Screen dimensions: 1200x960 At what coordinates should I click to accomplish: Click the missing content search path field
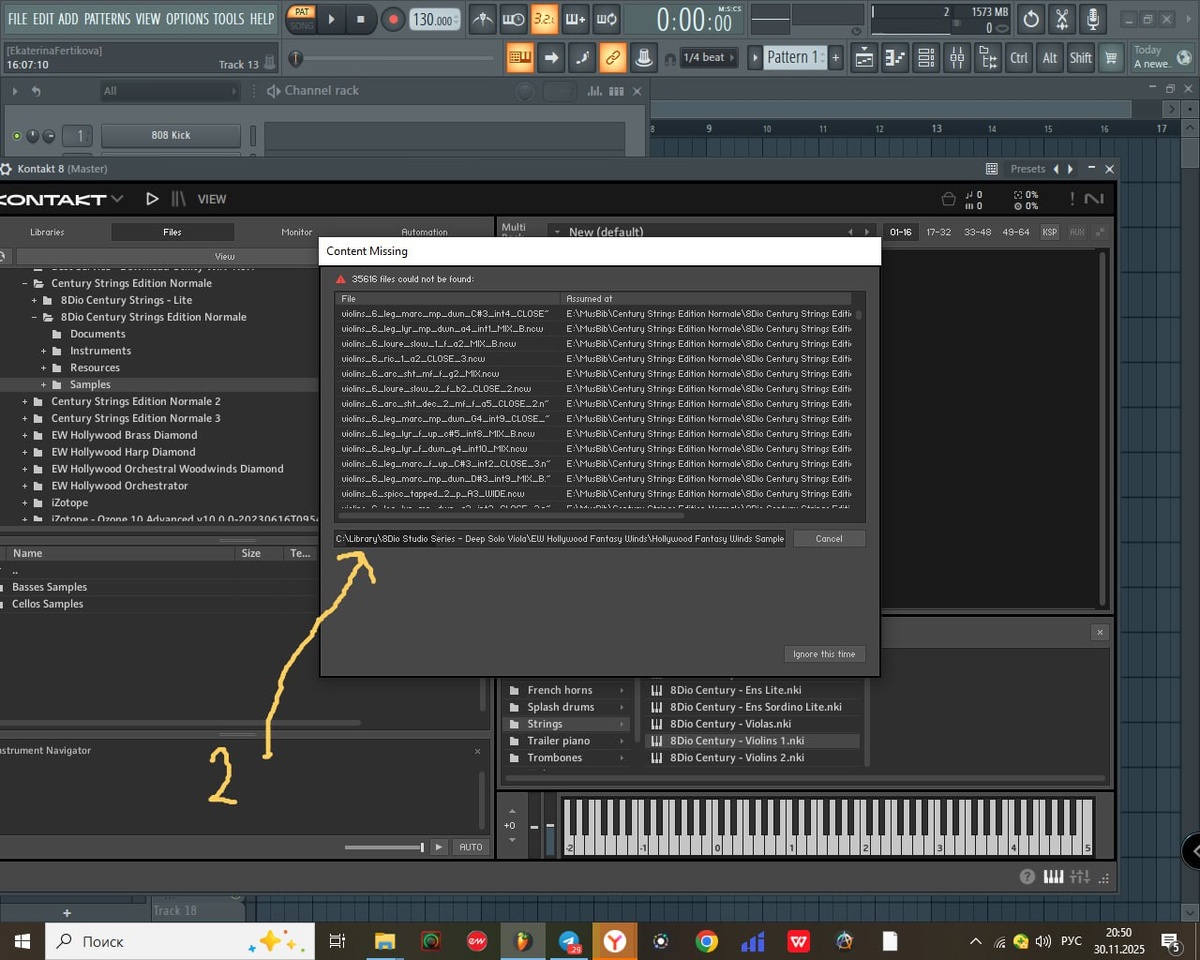pyautogui.click(x=560, y=538)
